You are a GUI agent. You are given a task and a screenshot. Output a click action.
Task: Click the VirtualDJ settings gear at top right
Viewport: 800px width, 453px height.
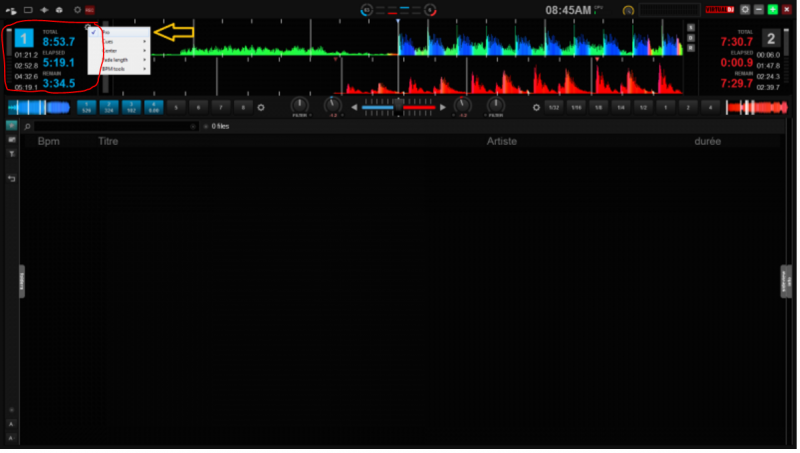745,10
